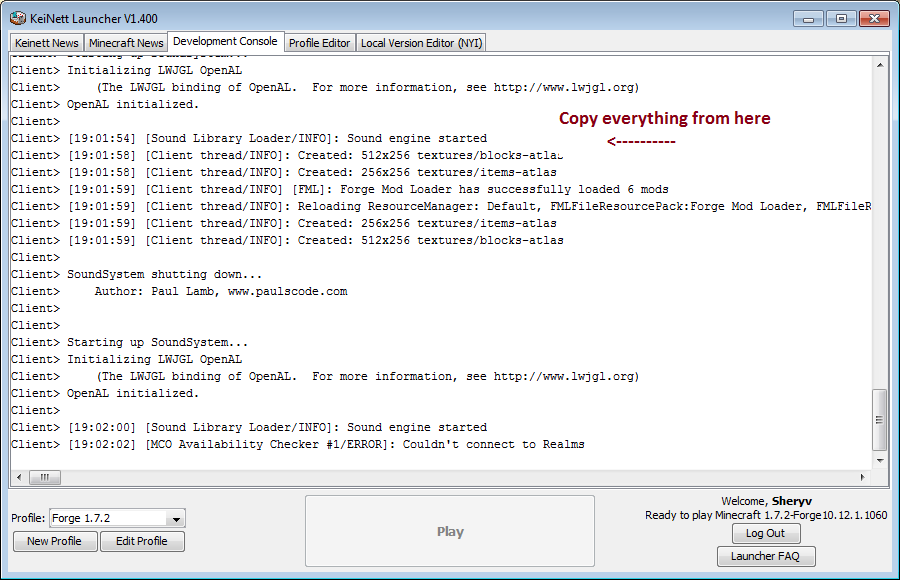Click the 'Reloading ResourceManager' console line
Image resolution: width=900 pixels, height=580 pixels.
click(x=441, y=206)
